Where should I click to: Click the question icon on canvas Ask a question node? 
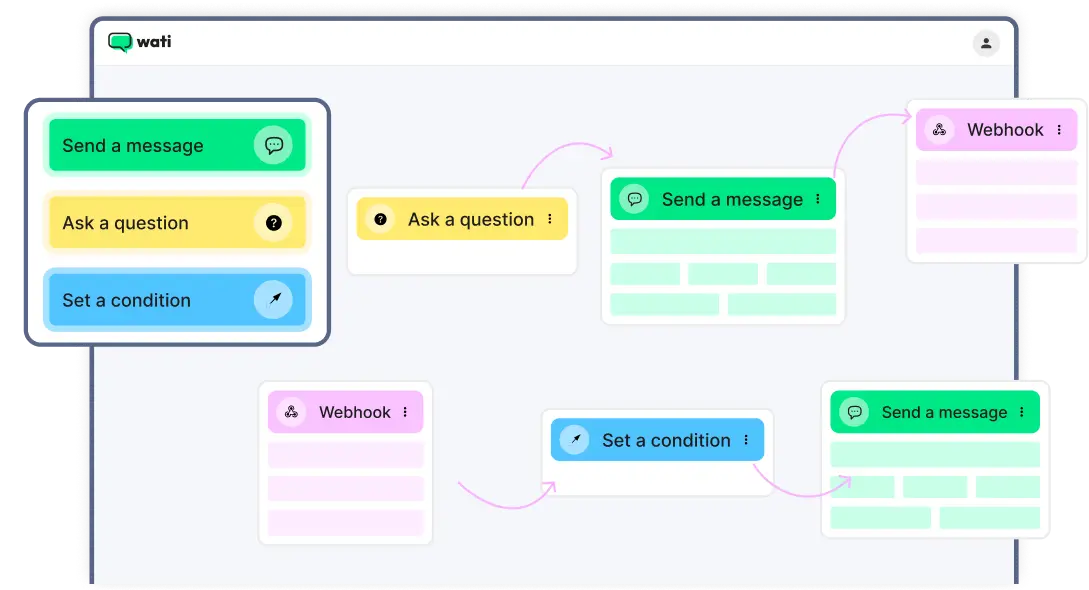click(381, 219)
